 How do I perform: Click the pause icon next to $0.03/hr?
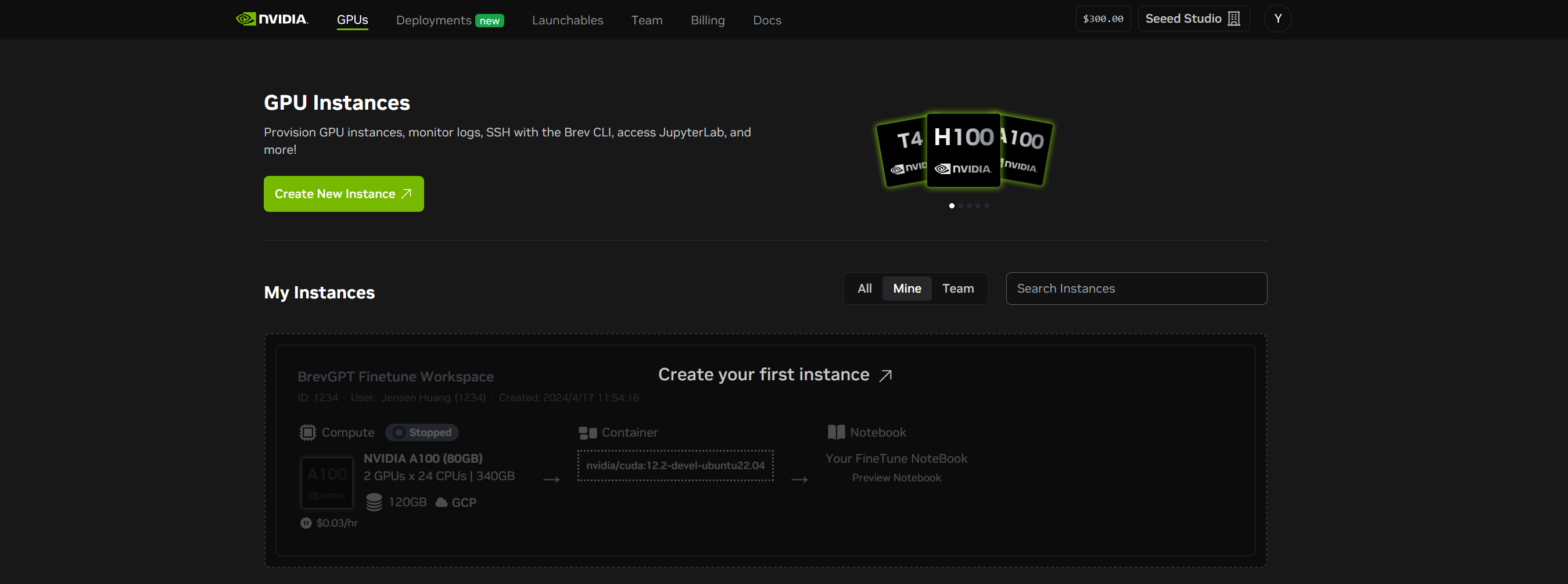(306, 523)
